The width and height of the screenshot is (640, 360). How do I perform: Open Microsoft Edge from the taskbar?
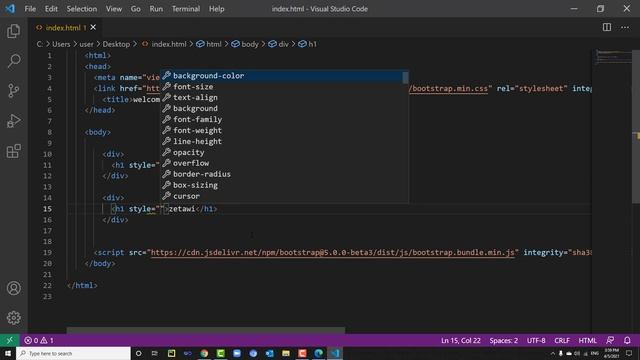pyautogui.click(x=318, y=353)
